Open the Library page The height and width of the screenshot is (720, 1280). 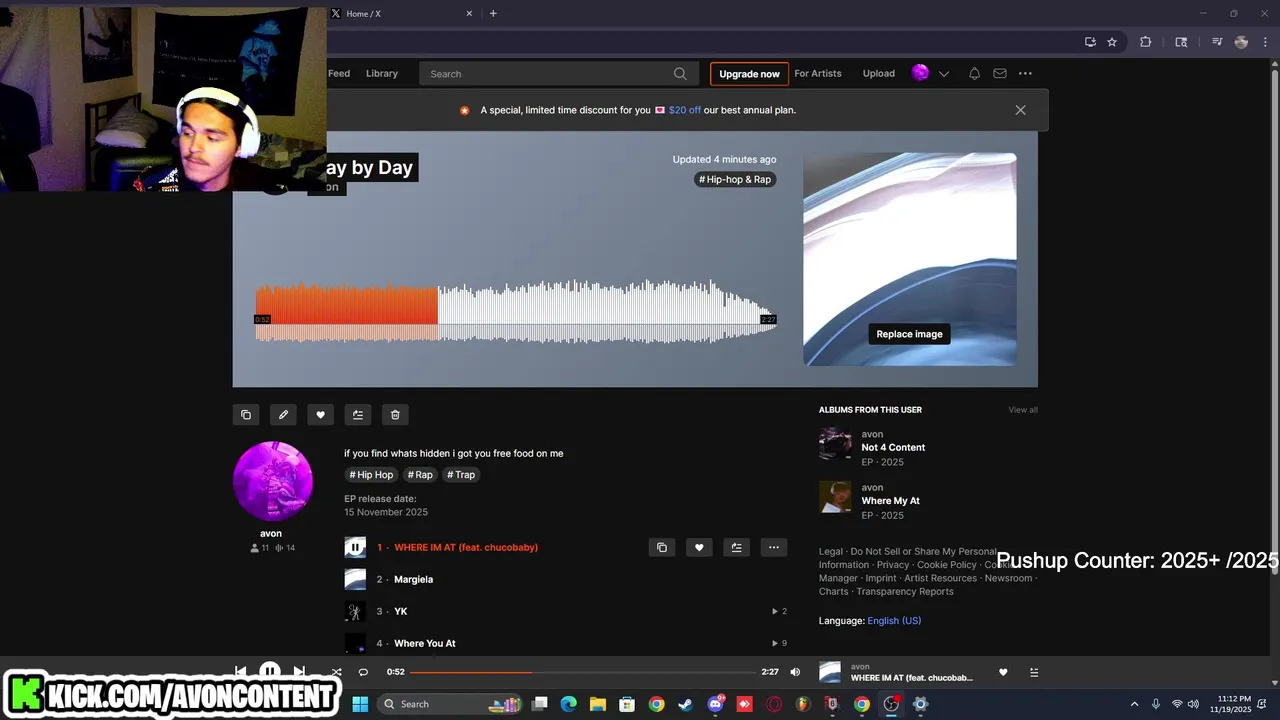[x=382, y=73]
